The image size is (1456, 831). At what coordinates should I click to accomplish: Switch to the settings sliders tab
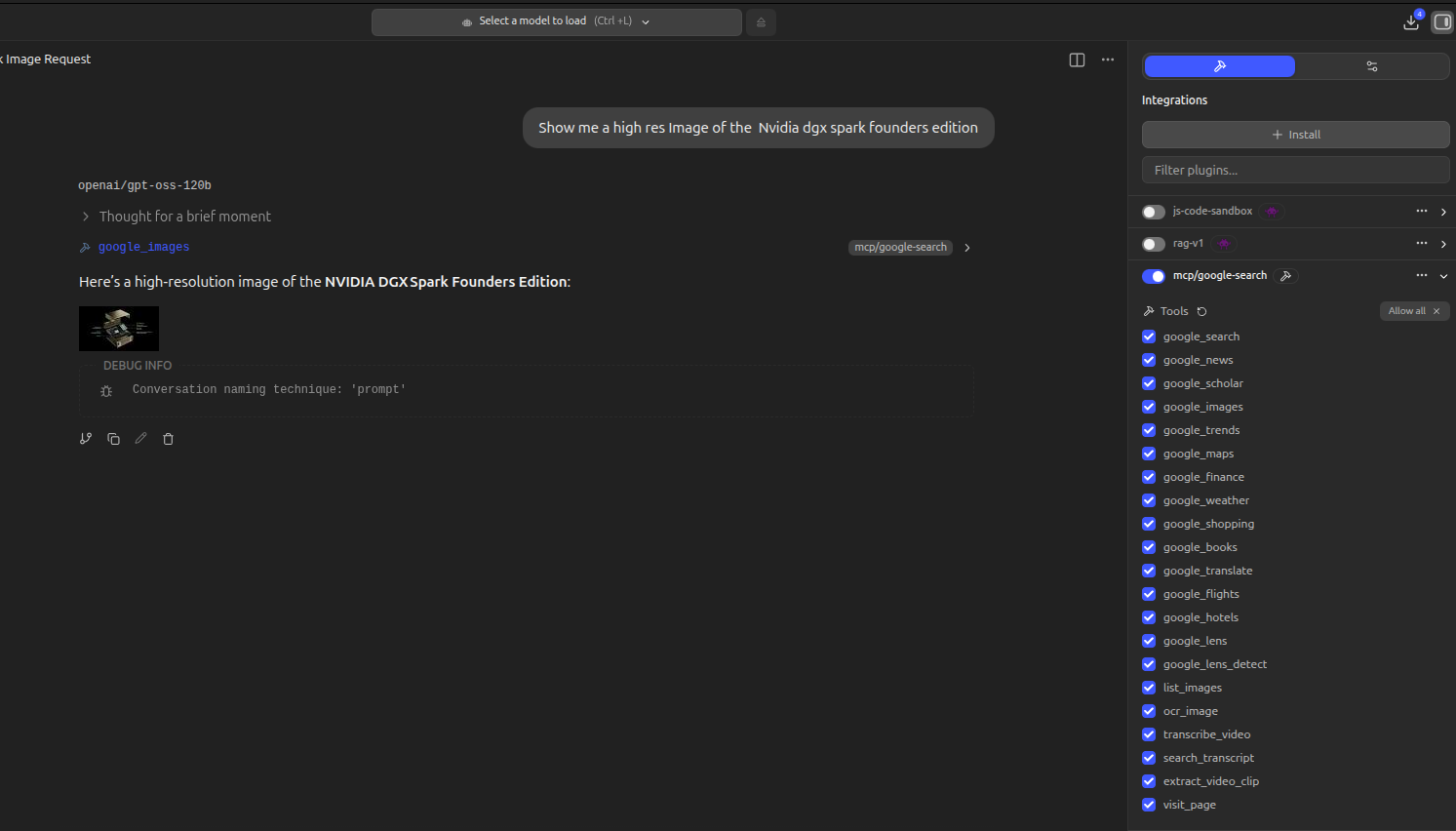(x=1372, y=66)
